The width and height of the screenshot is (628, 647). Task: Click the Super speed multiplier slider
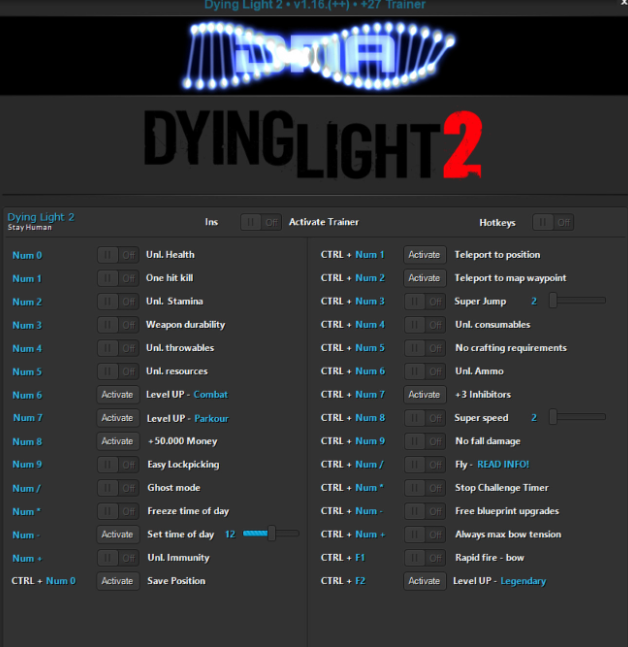pos(578,417)
